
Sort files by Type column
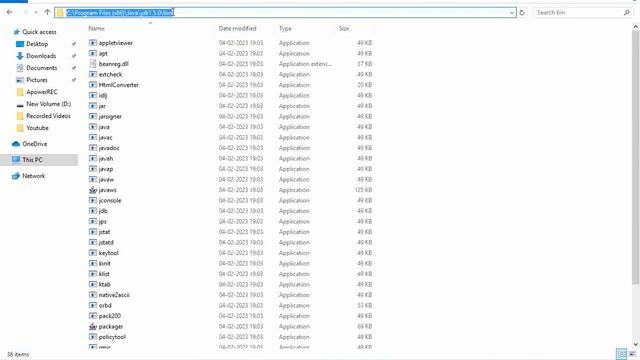click(x=285, y=29)
